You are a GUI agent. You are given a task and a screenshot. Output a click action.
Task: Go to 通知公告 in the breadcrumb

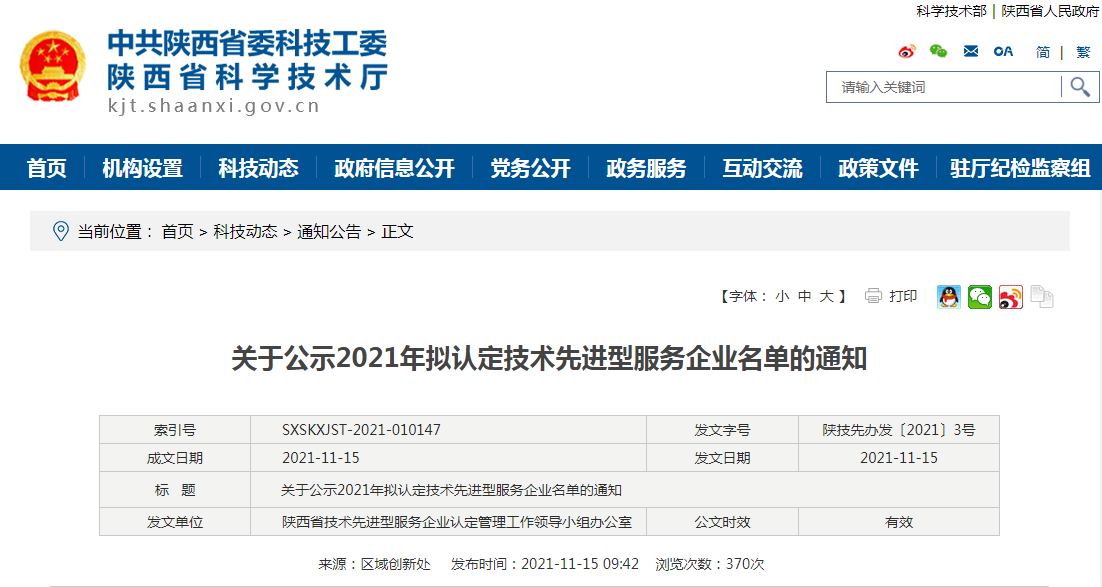[329, 232]
